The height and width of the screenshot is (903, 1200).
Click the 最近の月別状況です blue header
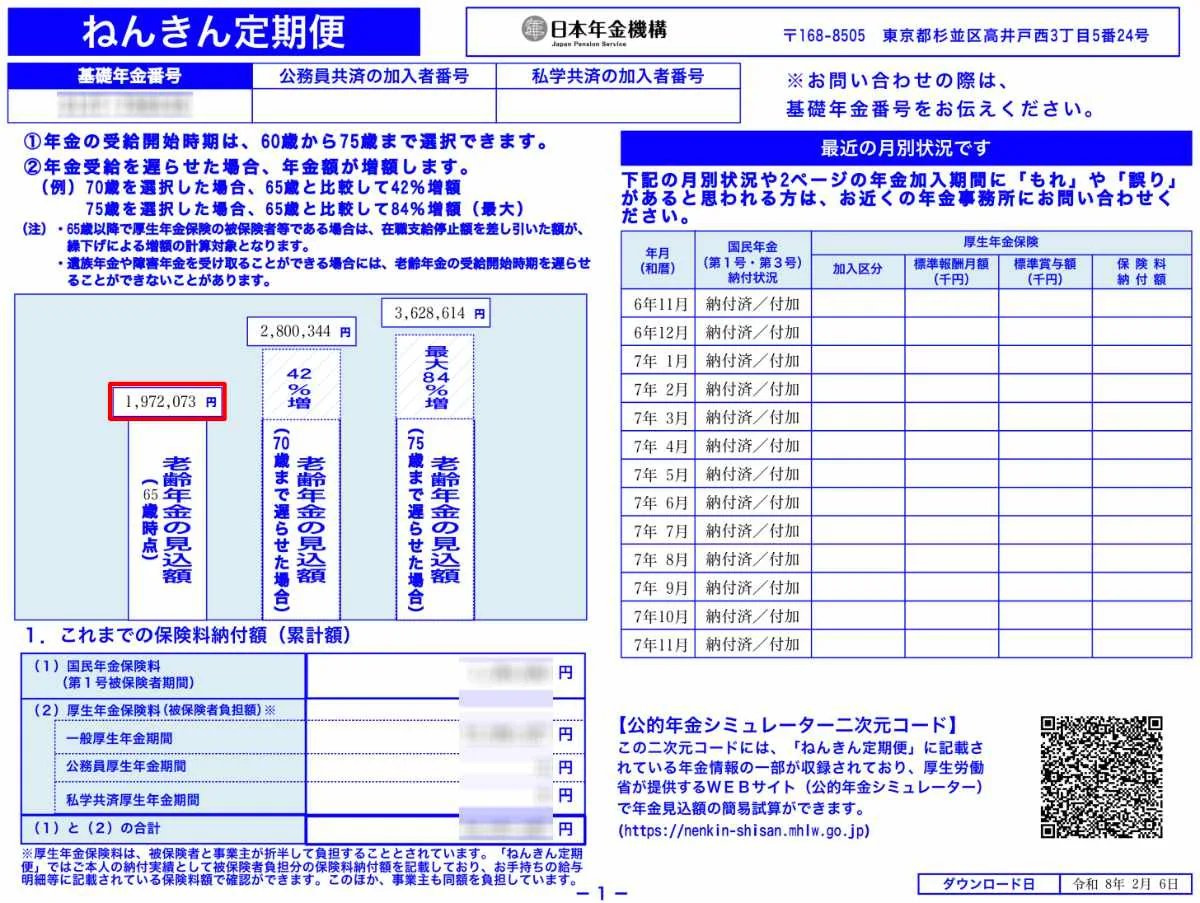point(905,149)
